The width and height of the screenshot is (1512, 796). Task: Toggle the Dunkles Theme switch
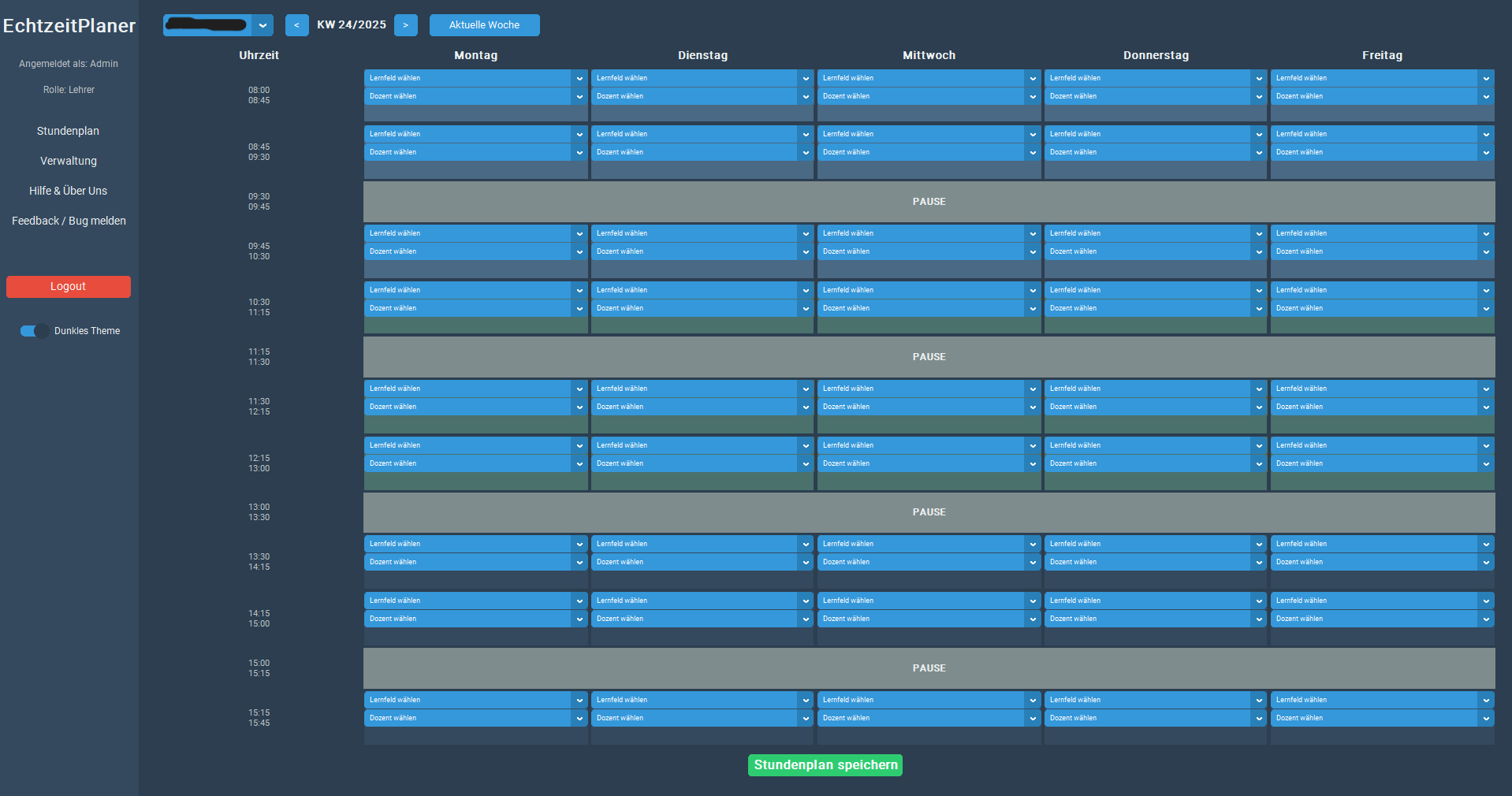[34, 331]
